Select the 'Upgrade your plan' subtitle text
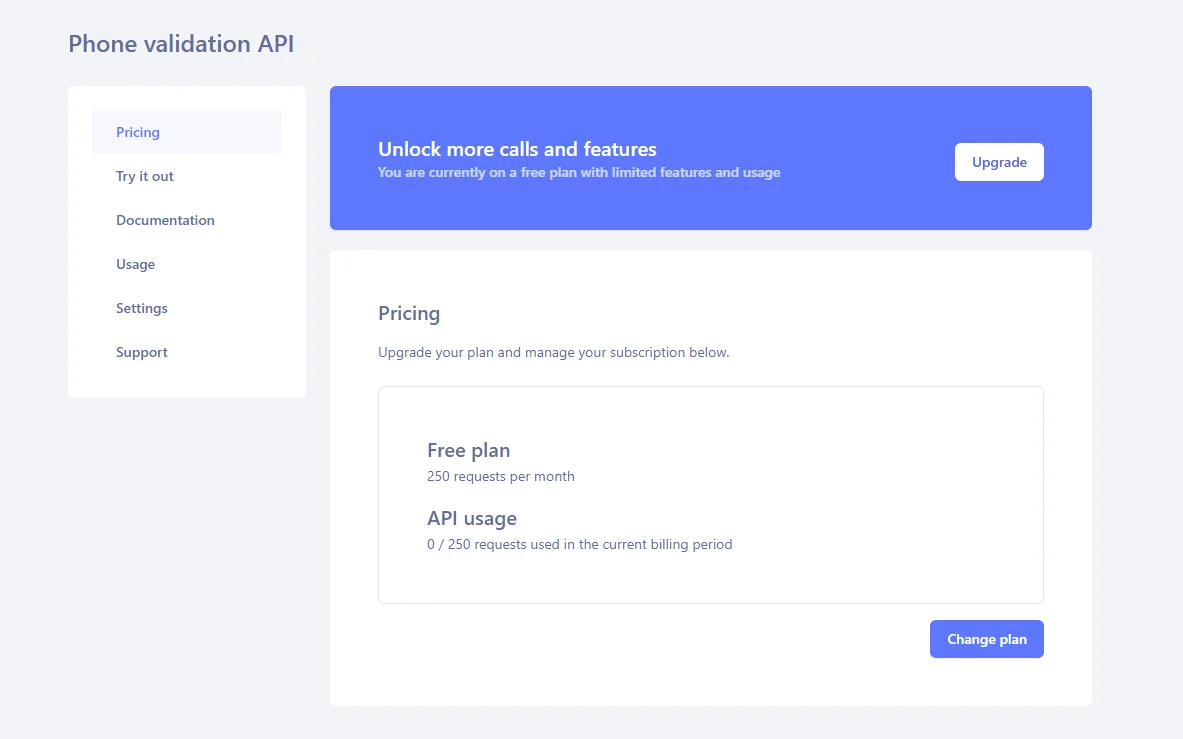The width and height of the screenshot is (1183, 739). [553, 352]
